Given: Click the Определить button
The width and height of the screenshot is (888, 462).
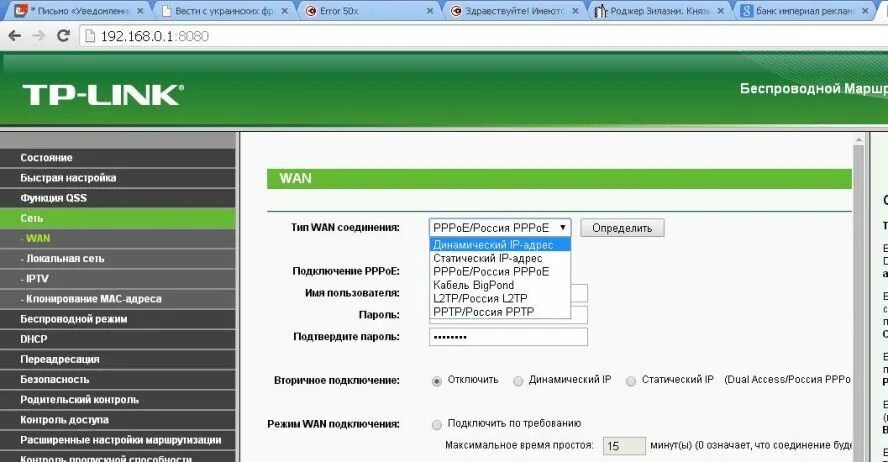Looking at the screenshot, I should (622, 228).
